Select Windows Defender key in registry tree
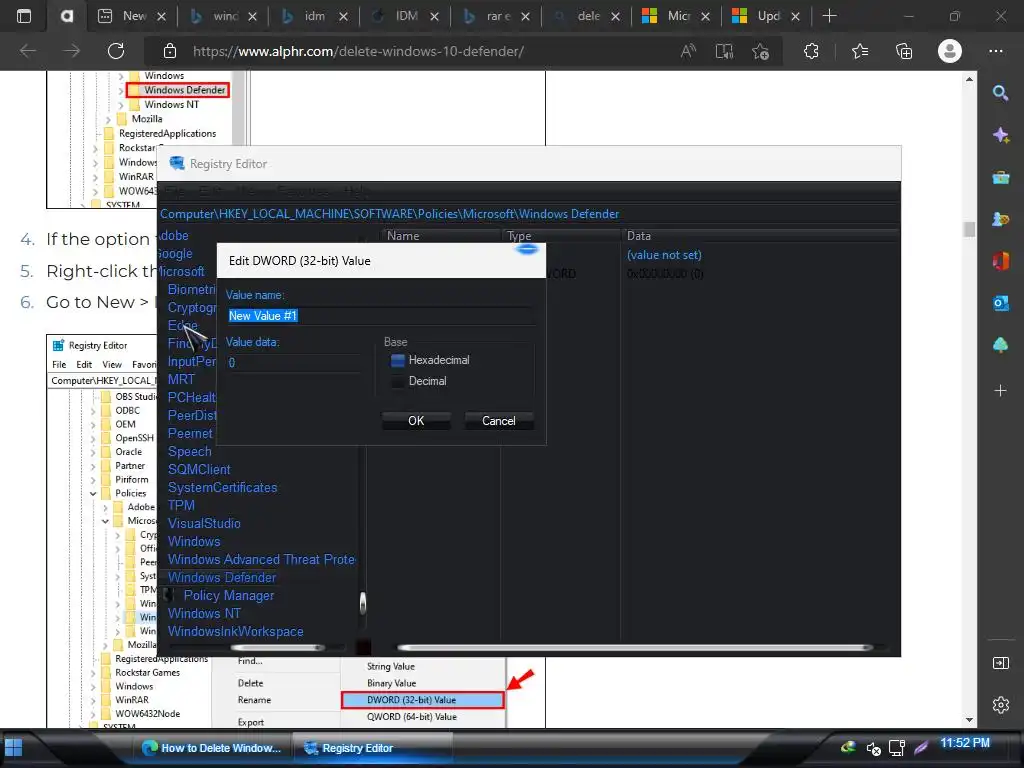 (222, 577)
